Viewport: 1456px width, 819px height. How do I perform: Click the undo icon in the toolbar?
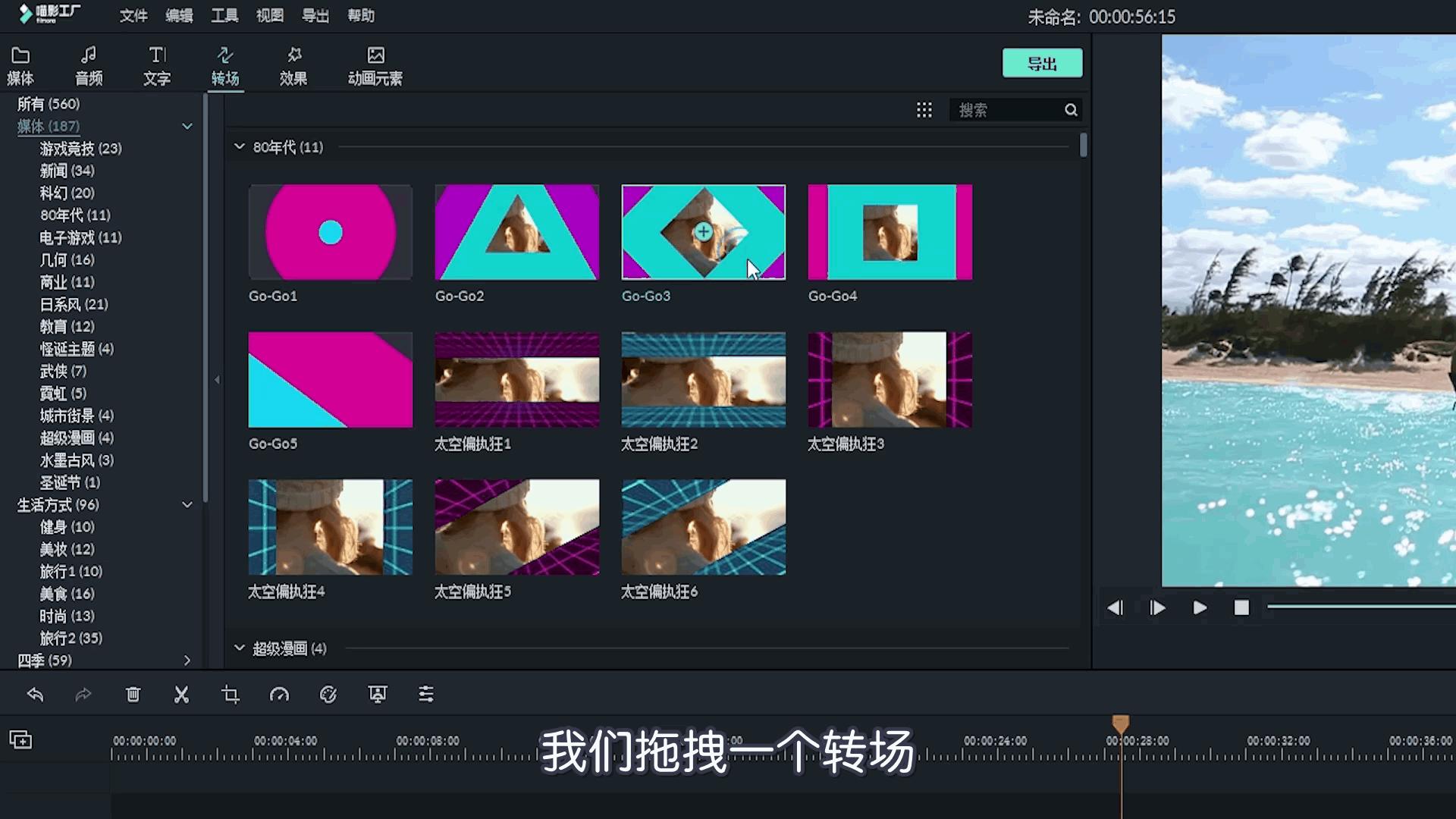pos(35,694)
